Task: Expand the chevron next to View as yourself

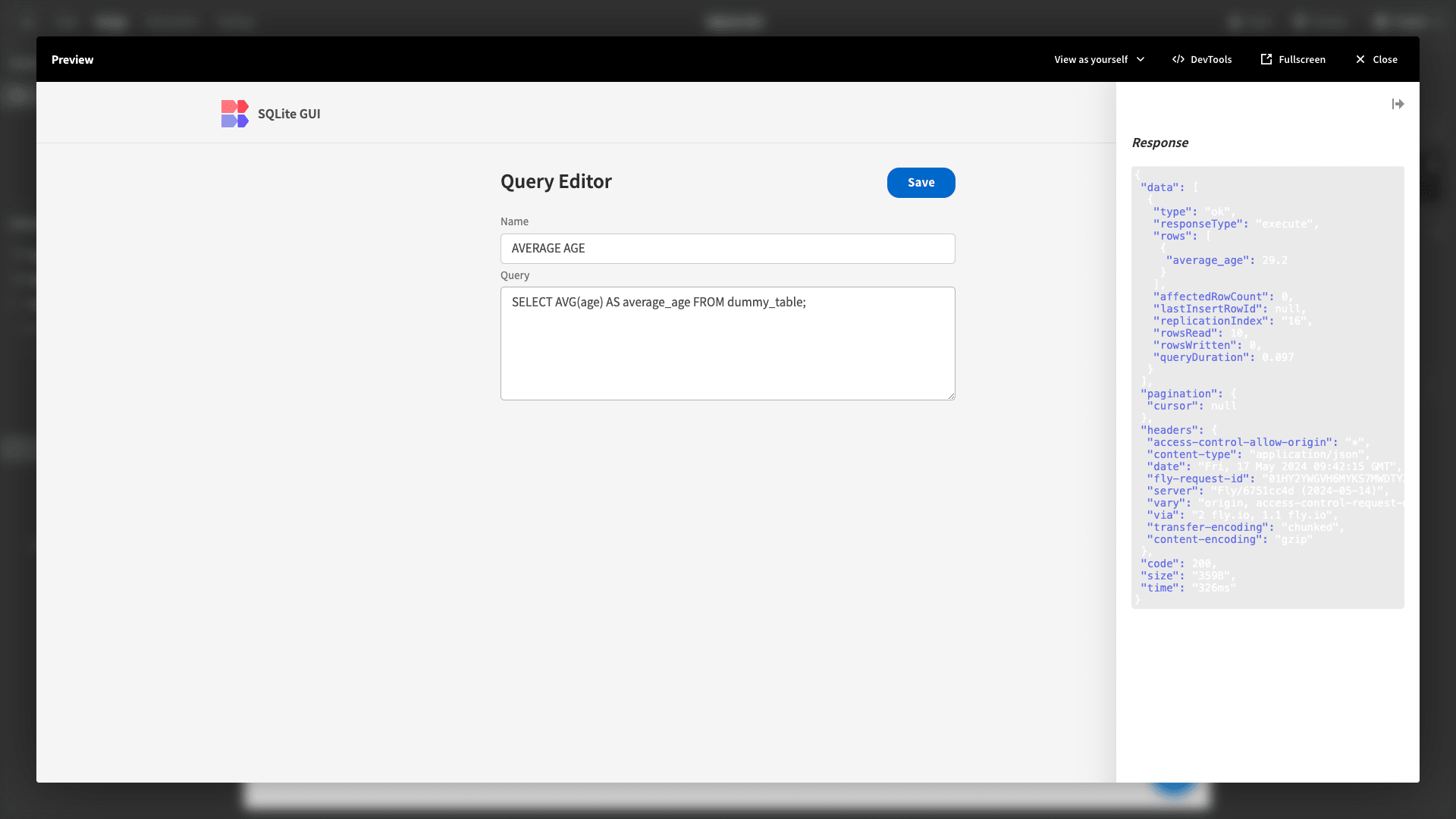Action: point(1141,59)
